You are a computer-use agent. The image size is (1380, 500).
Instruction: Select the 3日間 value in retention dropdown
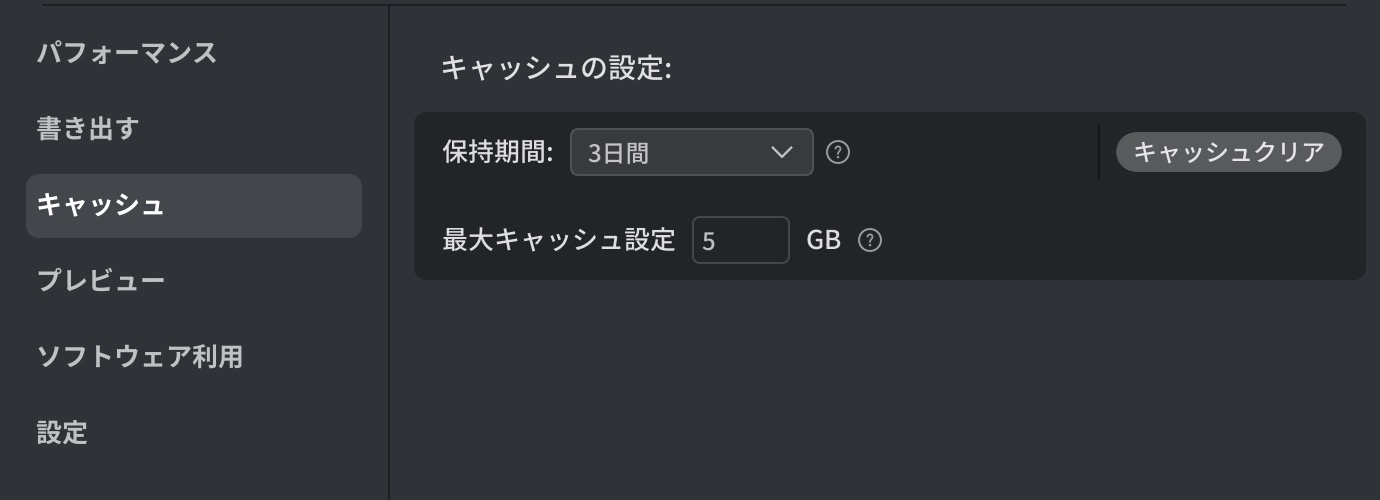(618, 153)
